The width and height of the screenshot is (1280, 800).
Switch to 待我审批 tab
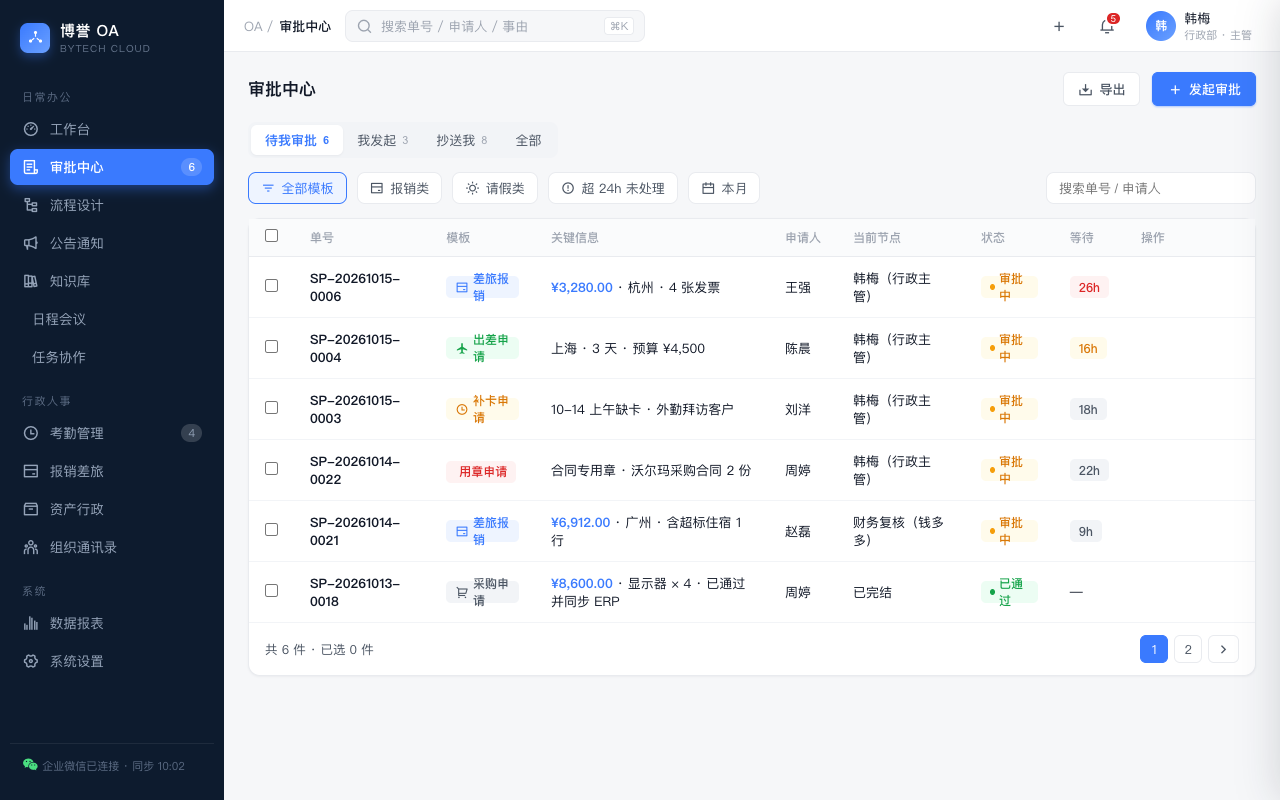297,140
